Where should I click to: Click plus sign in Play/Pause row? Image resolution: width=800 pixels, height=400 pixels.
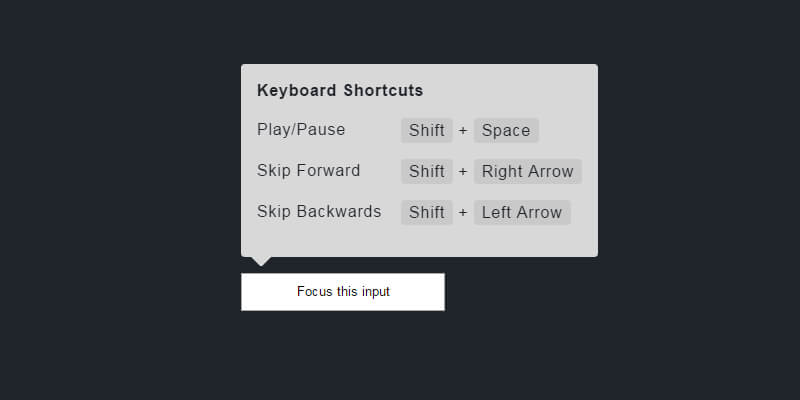463,131
